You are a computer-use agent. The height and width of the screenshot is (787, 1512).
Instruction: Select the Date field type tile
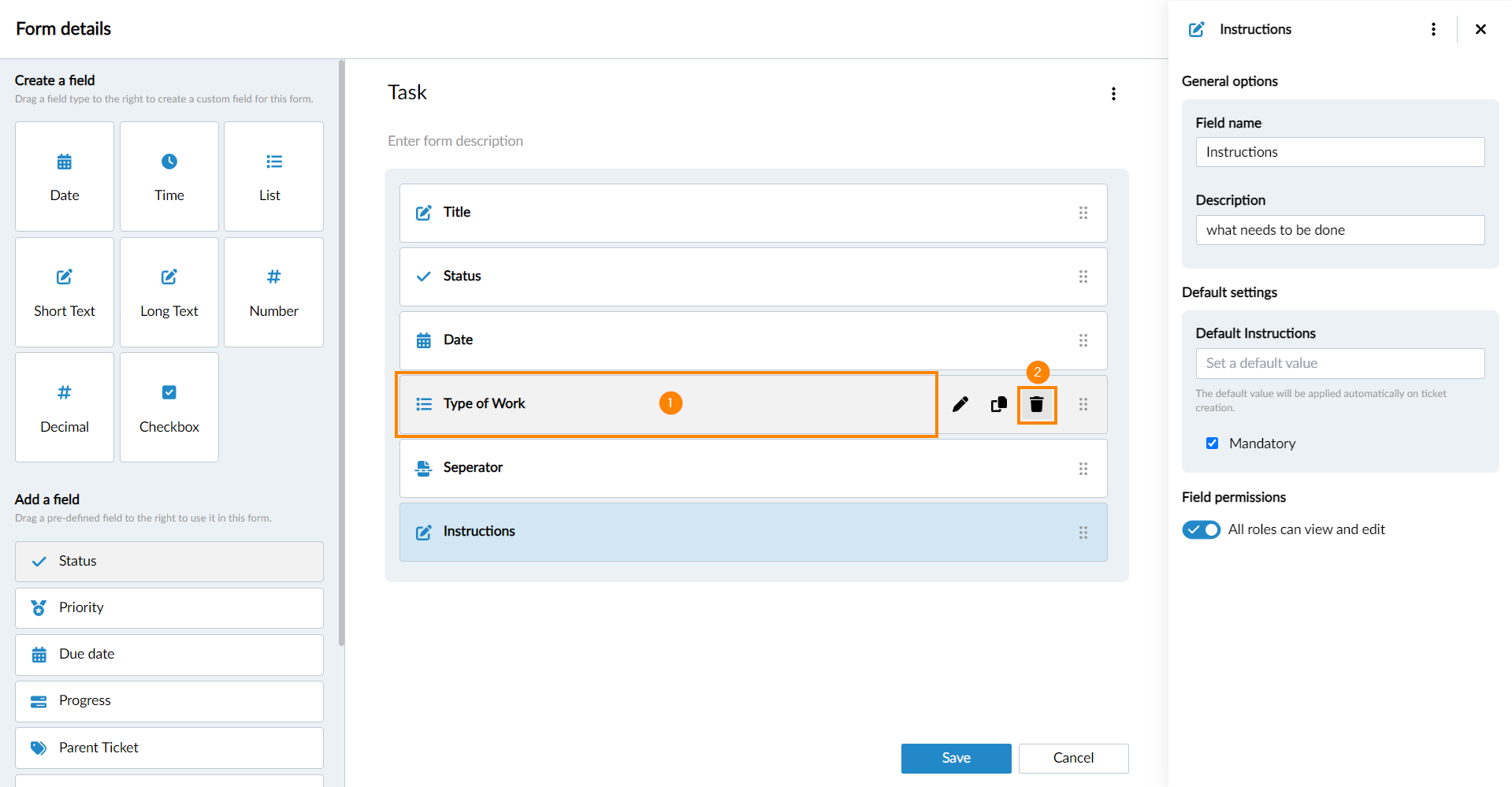[65, 176]
